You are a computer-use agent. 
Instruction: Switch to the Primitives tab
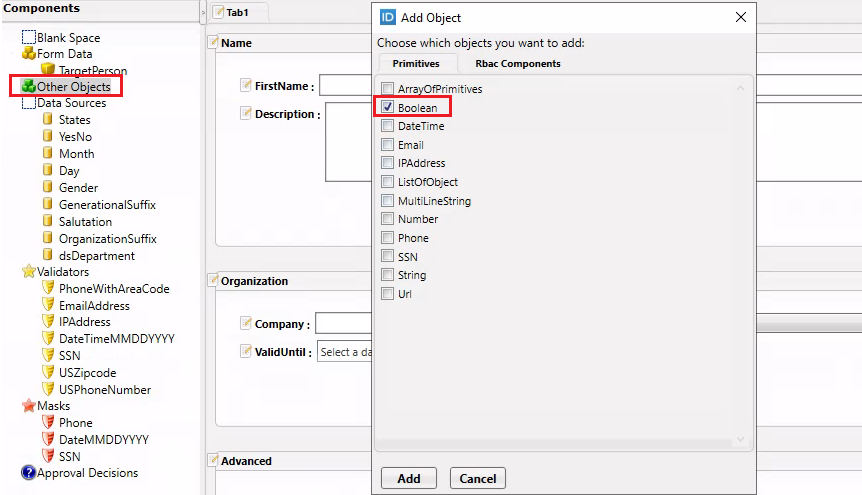pyautogui.click(x=416, y=63)
